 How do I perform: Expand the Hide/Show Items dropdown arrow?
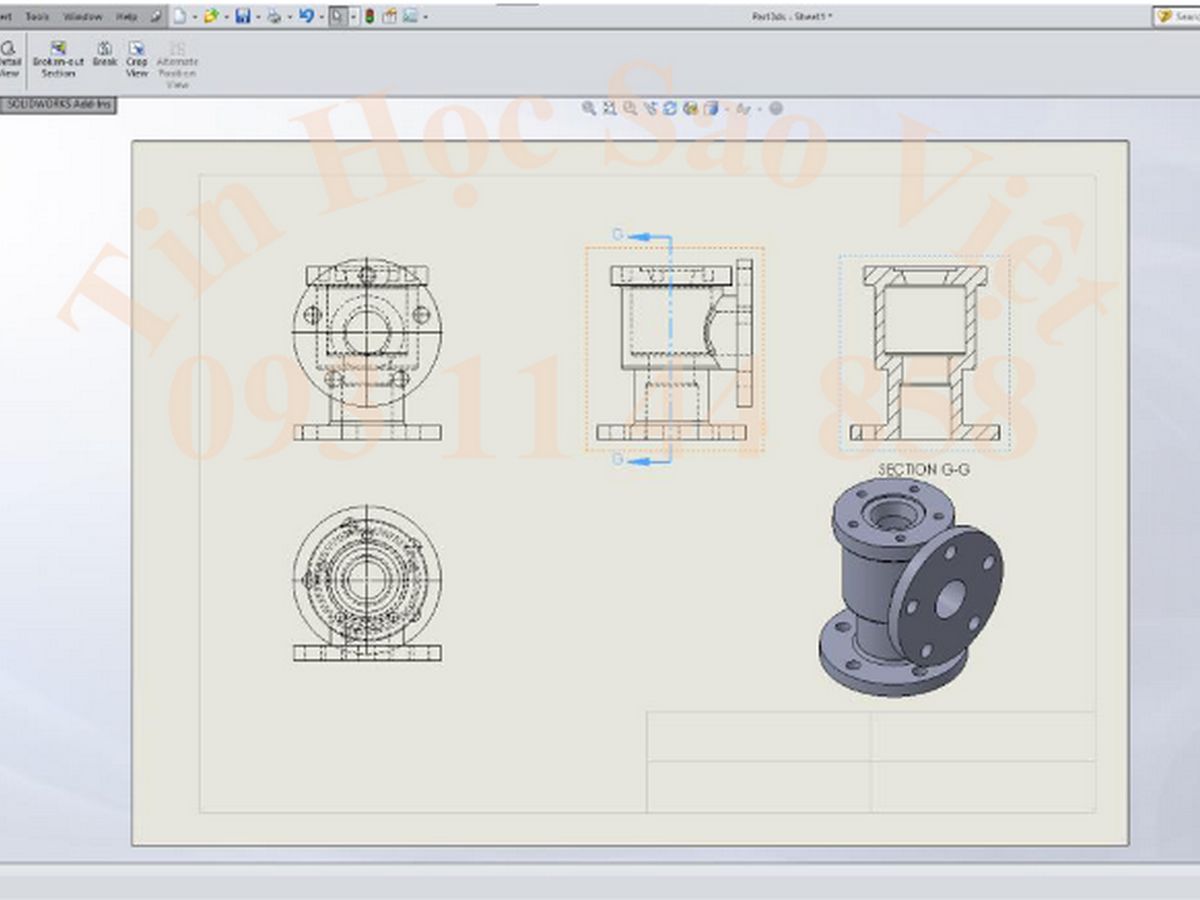point(727,109)
